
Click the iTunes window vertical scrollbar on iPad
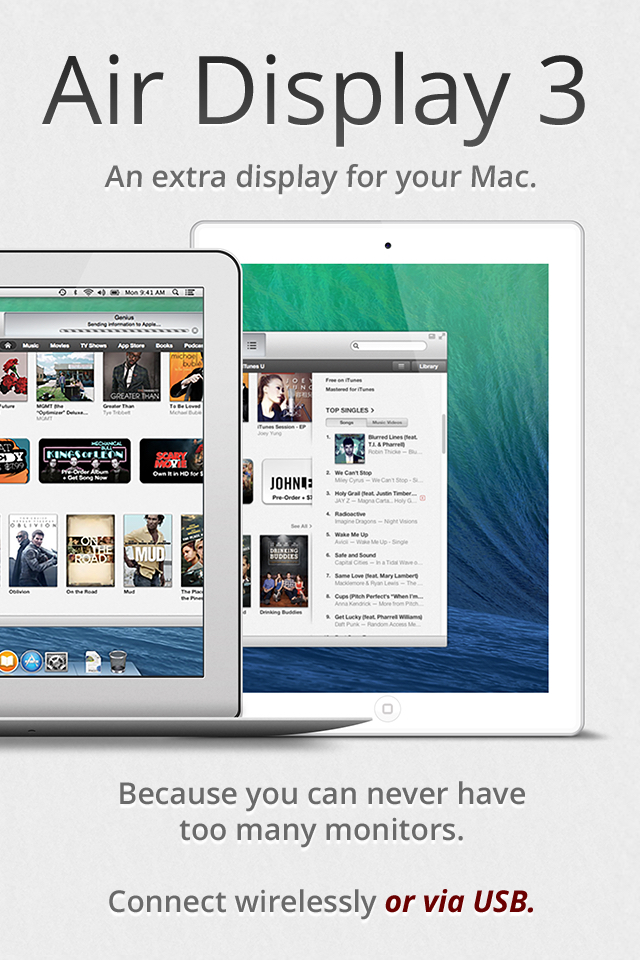pyautogui.click(x=443, y=433)
